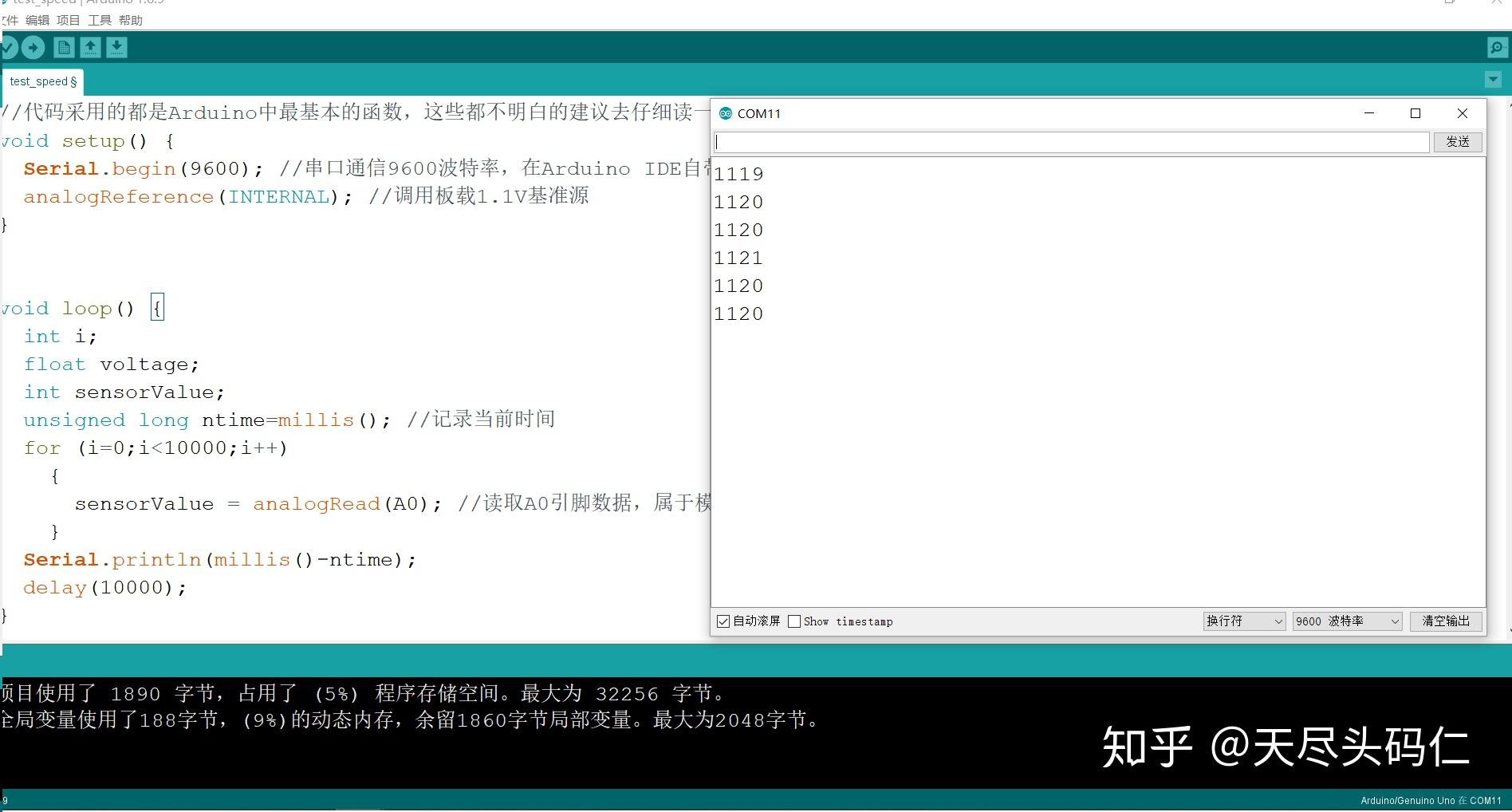Click the Verify sketch checkmark icon
The image size is (1512, 812).
(8, 48)
